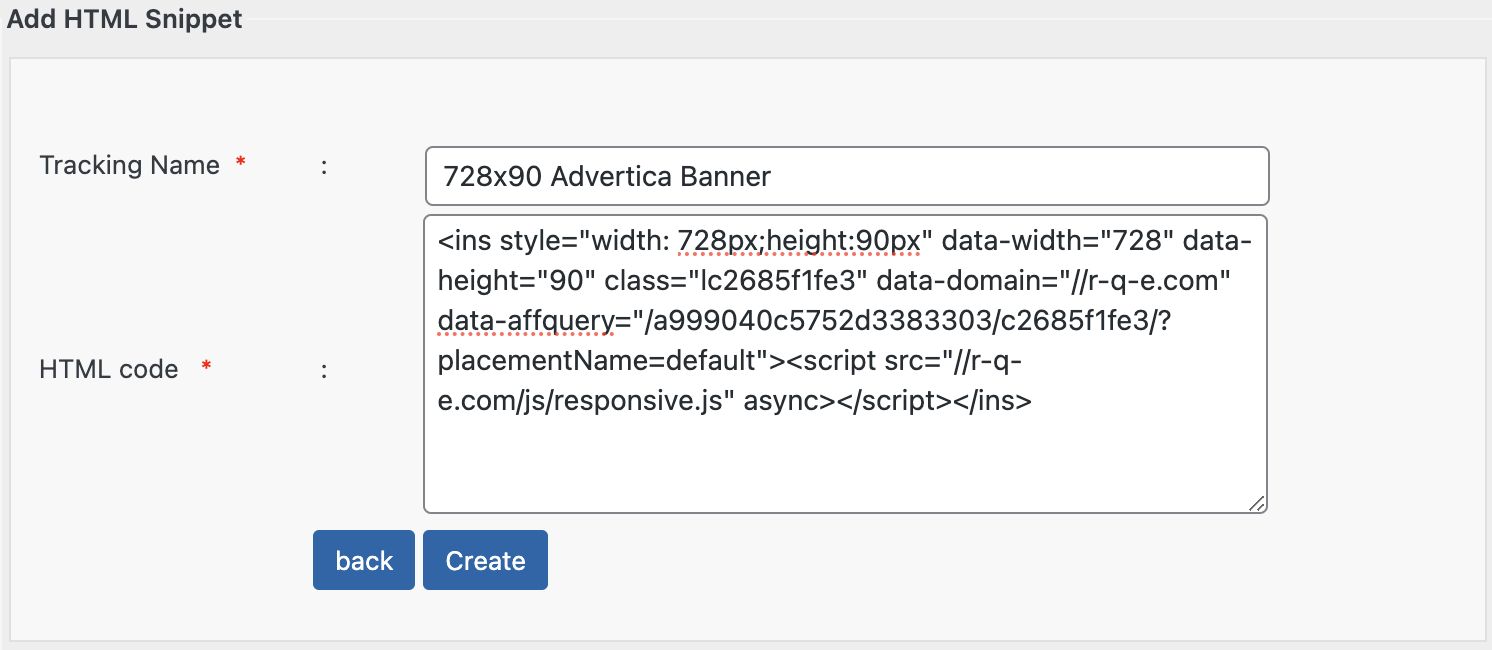Click the Create button
Screen dimensions: 1492x650
tap(485, 560)
